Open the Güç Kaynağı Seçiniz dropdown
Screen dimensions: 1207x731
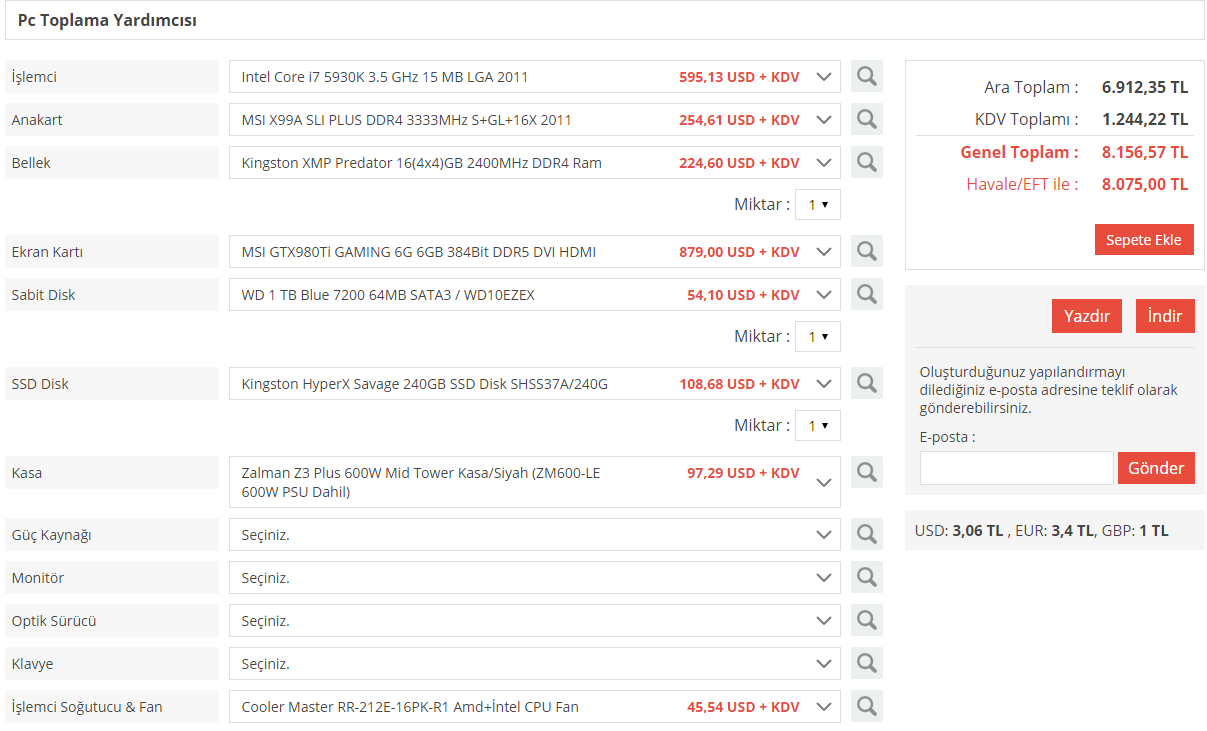coord(535,534)
